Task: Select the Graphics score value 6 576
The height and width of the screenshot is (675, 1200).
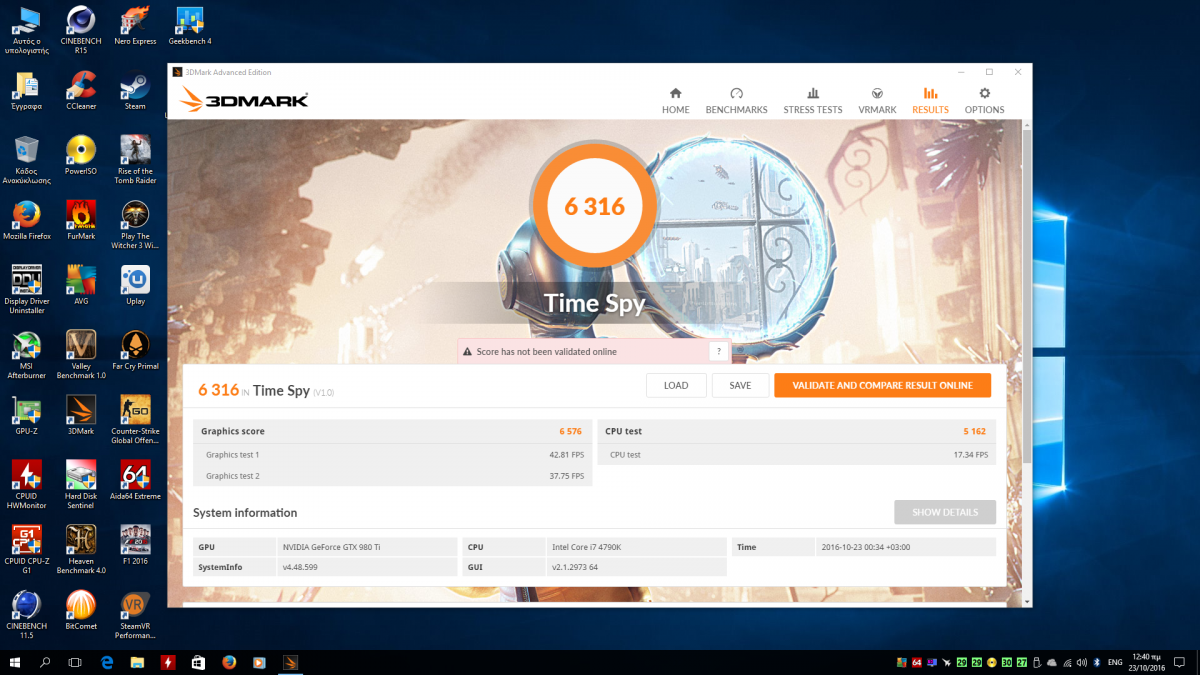Action: click(x=570, y=431)
